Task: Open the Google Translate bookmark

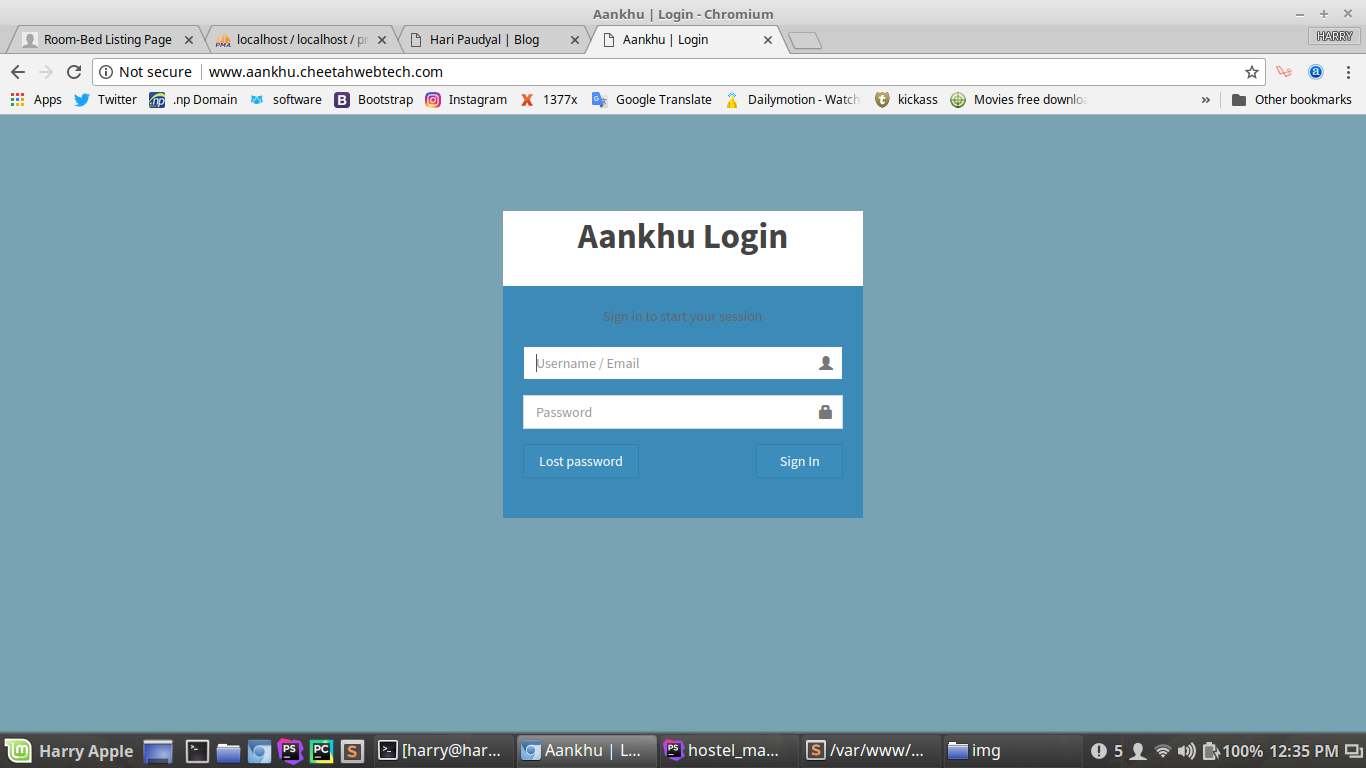Action: click(x=652, y=99)
